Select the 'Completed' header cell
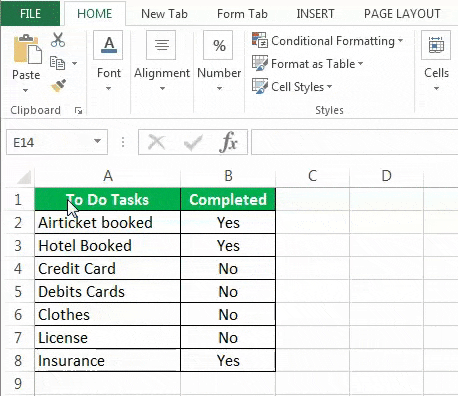Viewport: 458px width, 396px height. click(x=228, y=200)
